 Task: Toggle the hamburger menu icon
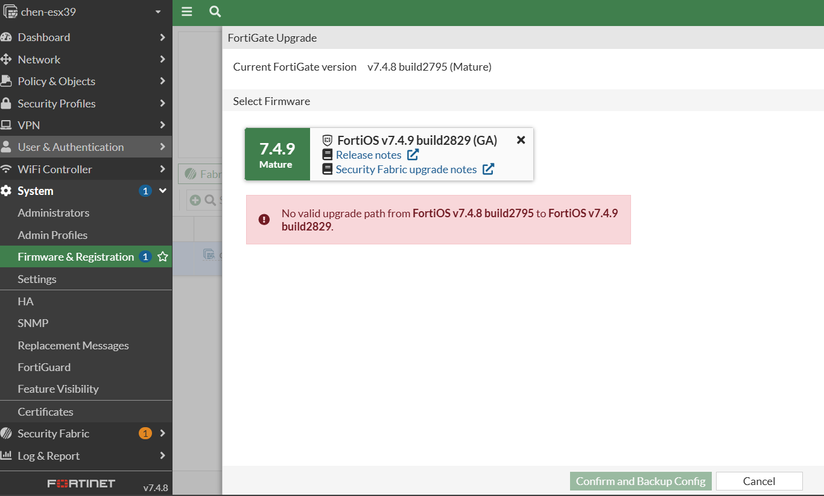tap(187, 12)
